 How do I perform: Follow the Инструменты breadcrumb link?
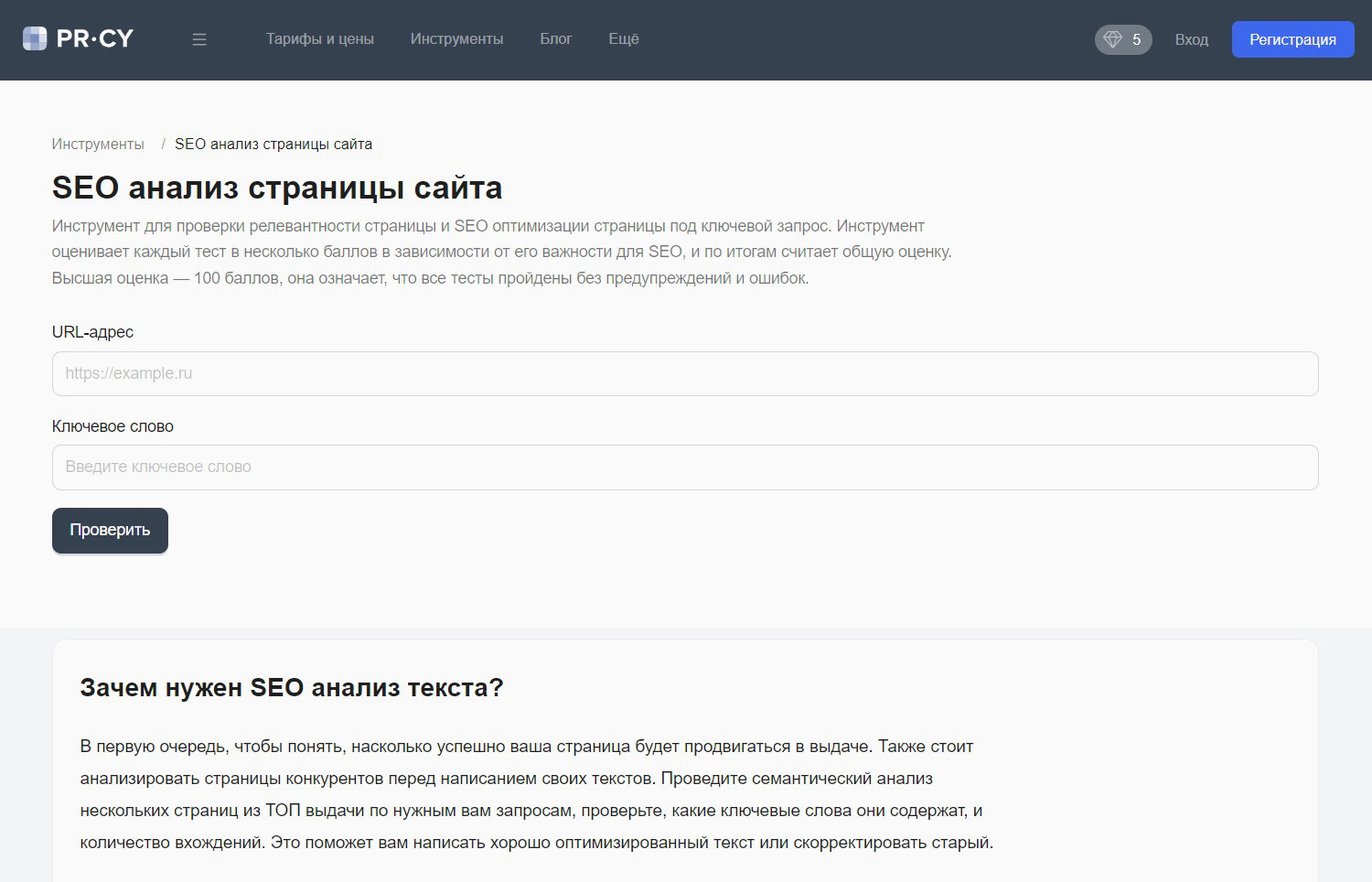[x=98, y=144]
